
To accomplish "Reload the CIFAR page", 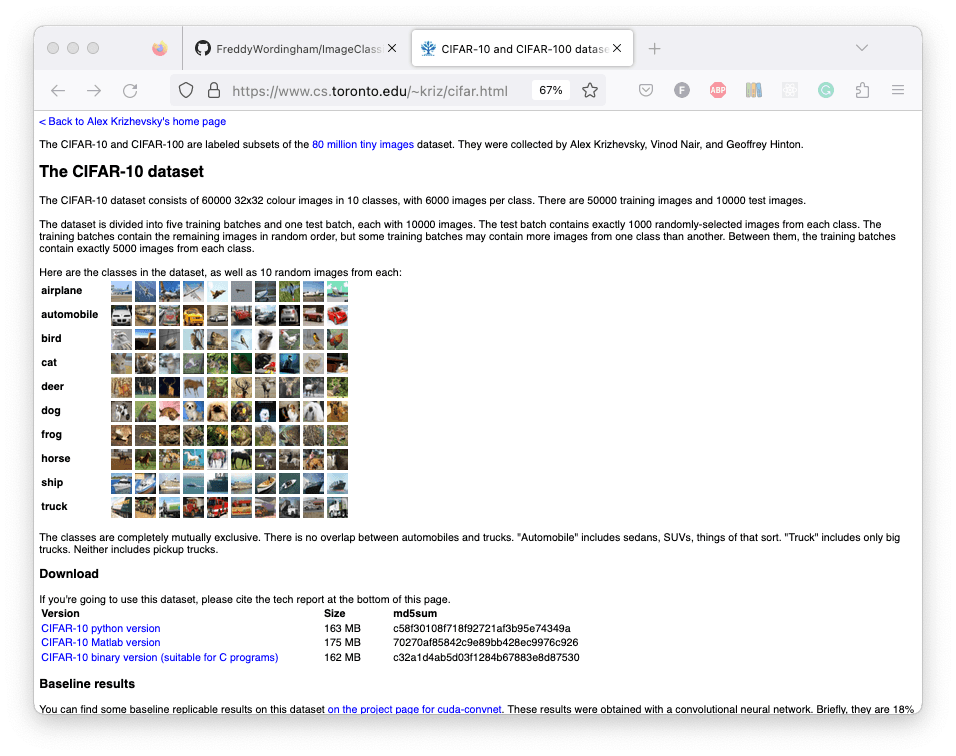I will click(x=130, y=91).
